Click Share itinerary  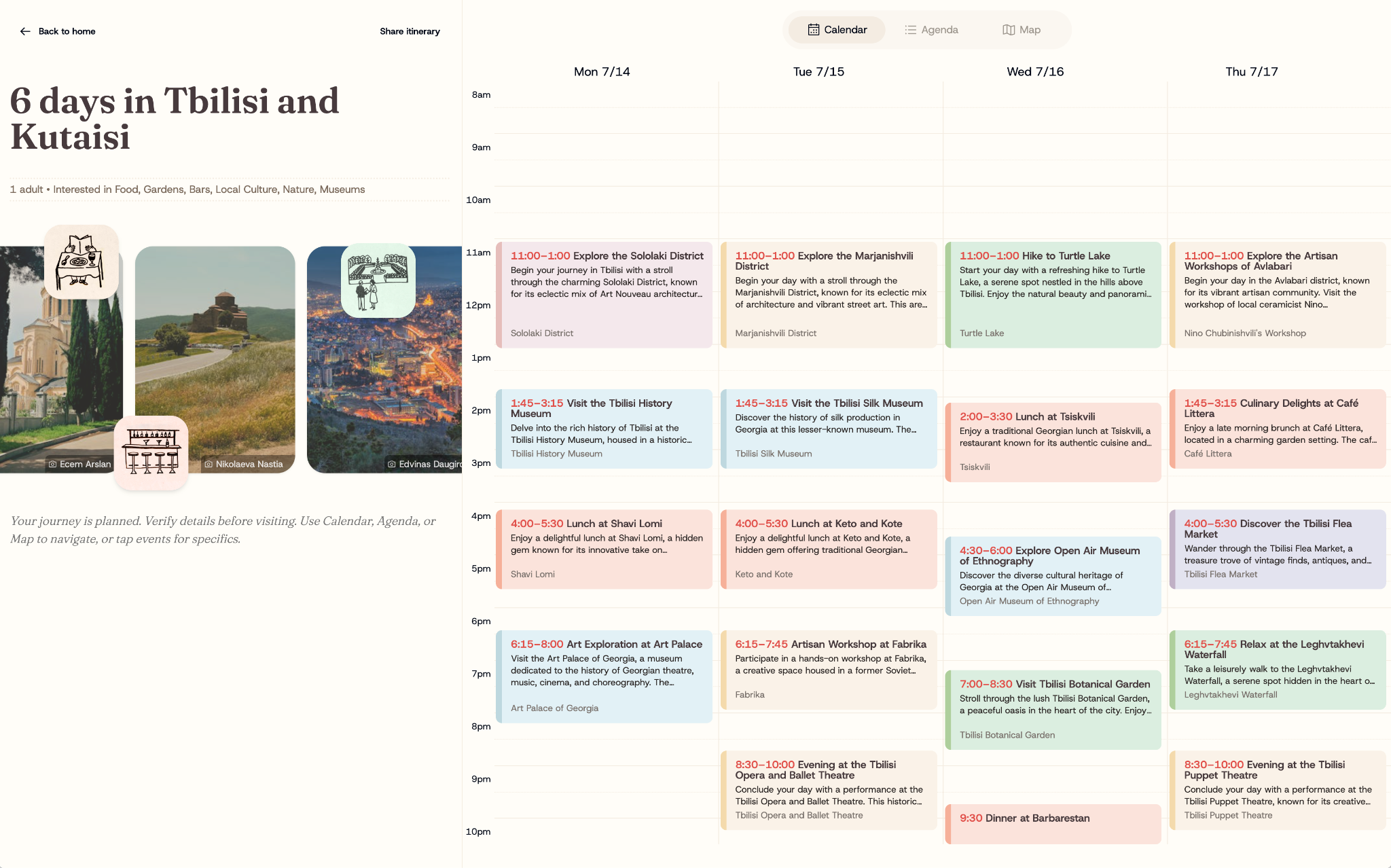410,31
